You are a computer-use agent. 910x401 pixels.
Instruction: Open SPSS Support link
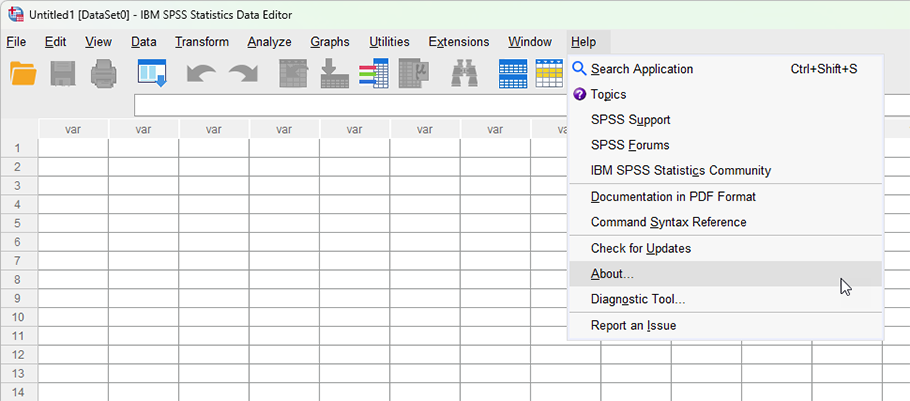click(x=725, y=120)
